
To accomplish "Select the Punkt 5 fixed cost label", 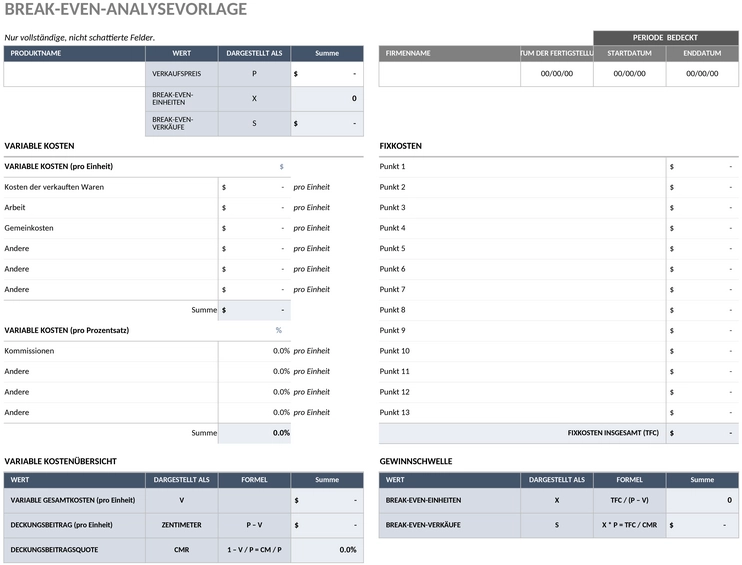I will click(x=392, y=248).
